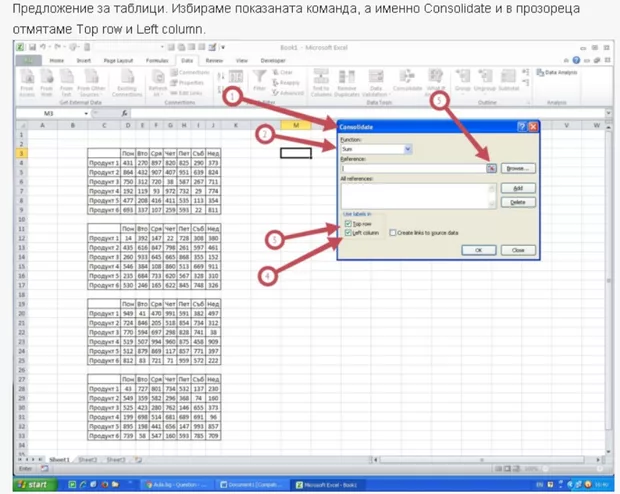Click the Windows start button
This screenshot has width=620, height=494.
click(x=34, y=485)
